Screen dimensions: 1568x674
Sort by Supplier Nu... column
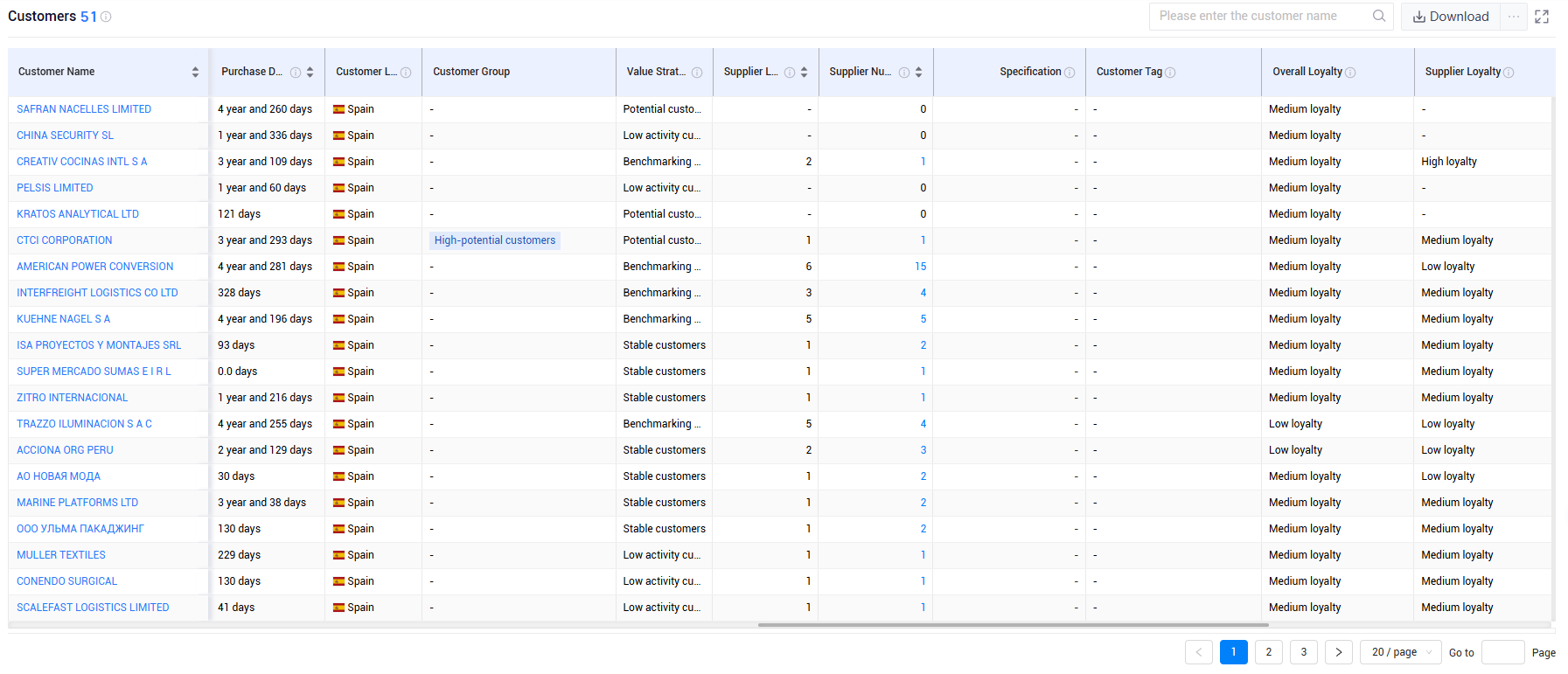click(x=918, y=72)
